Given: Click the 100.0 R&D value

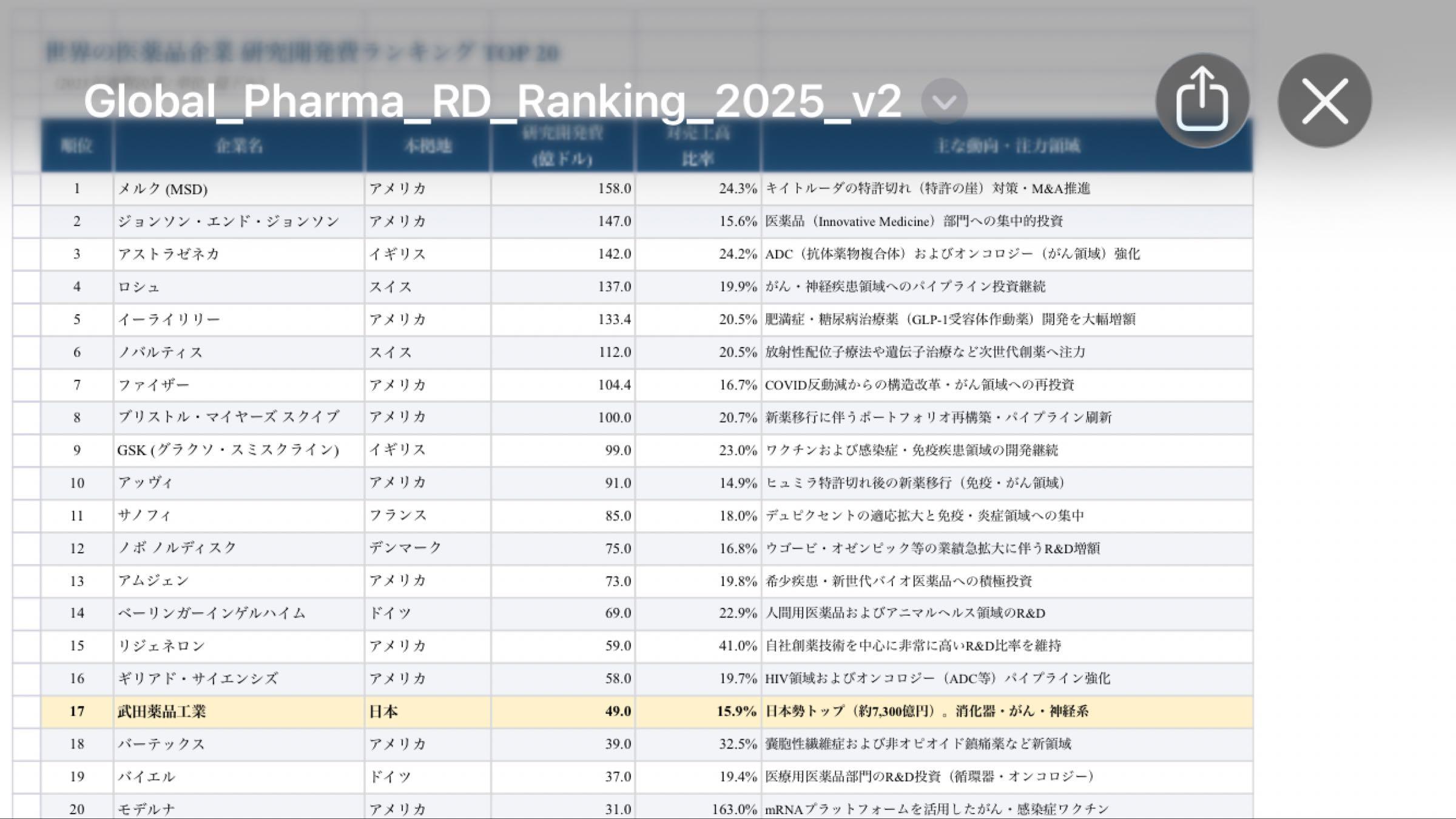Looking at the screenshot, I should [563, 417].
